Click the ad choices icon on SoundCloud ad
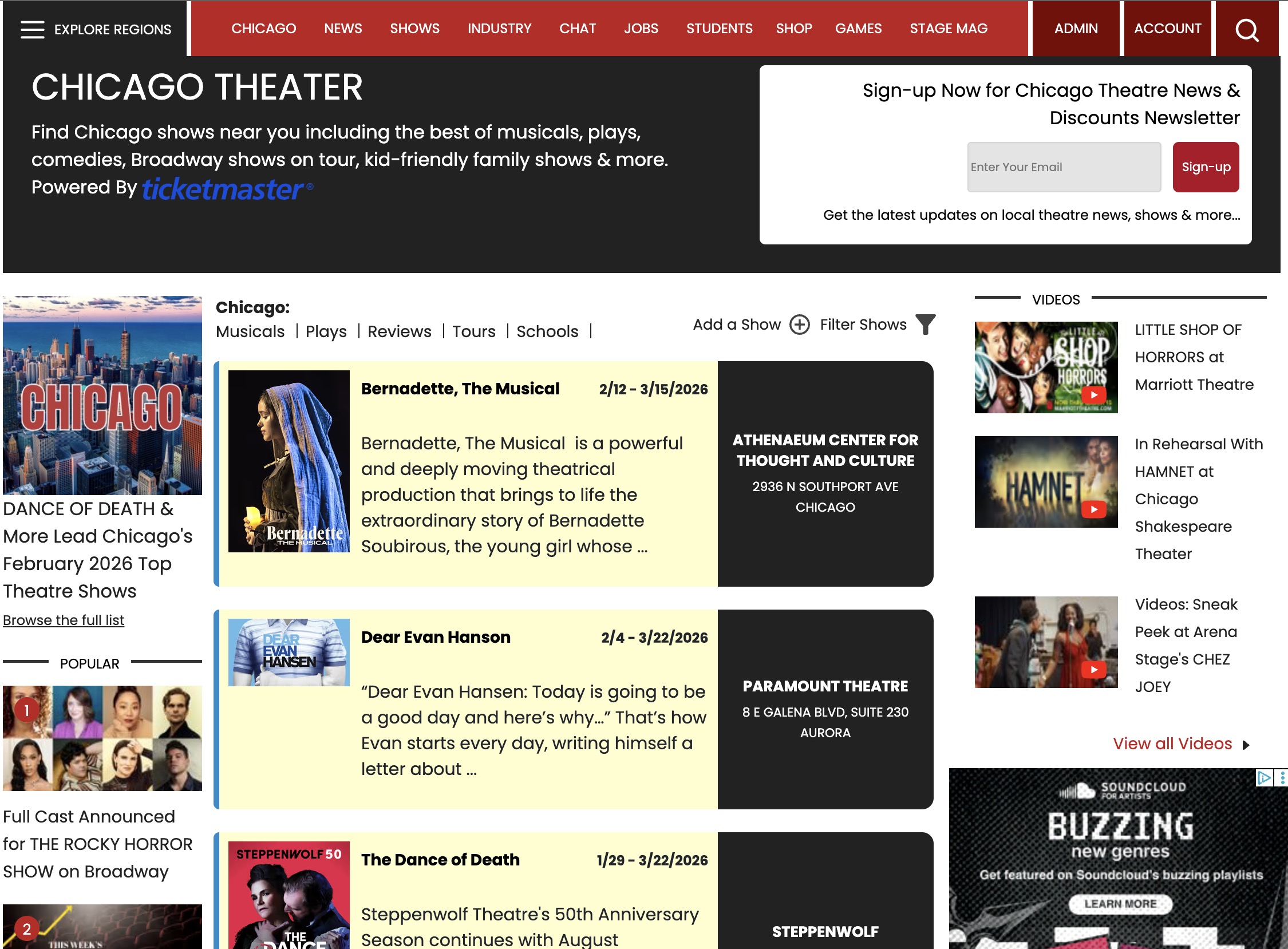This screenshot has height=949, width=1288. pyautogui.click(x=1263, y=777)
